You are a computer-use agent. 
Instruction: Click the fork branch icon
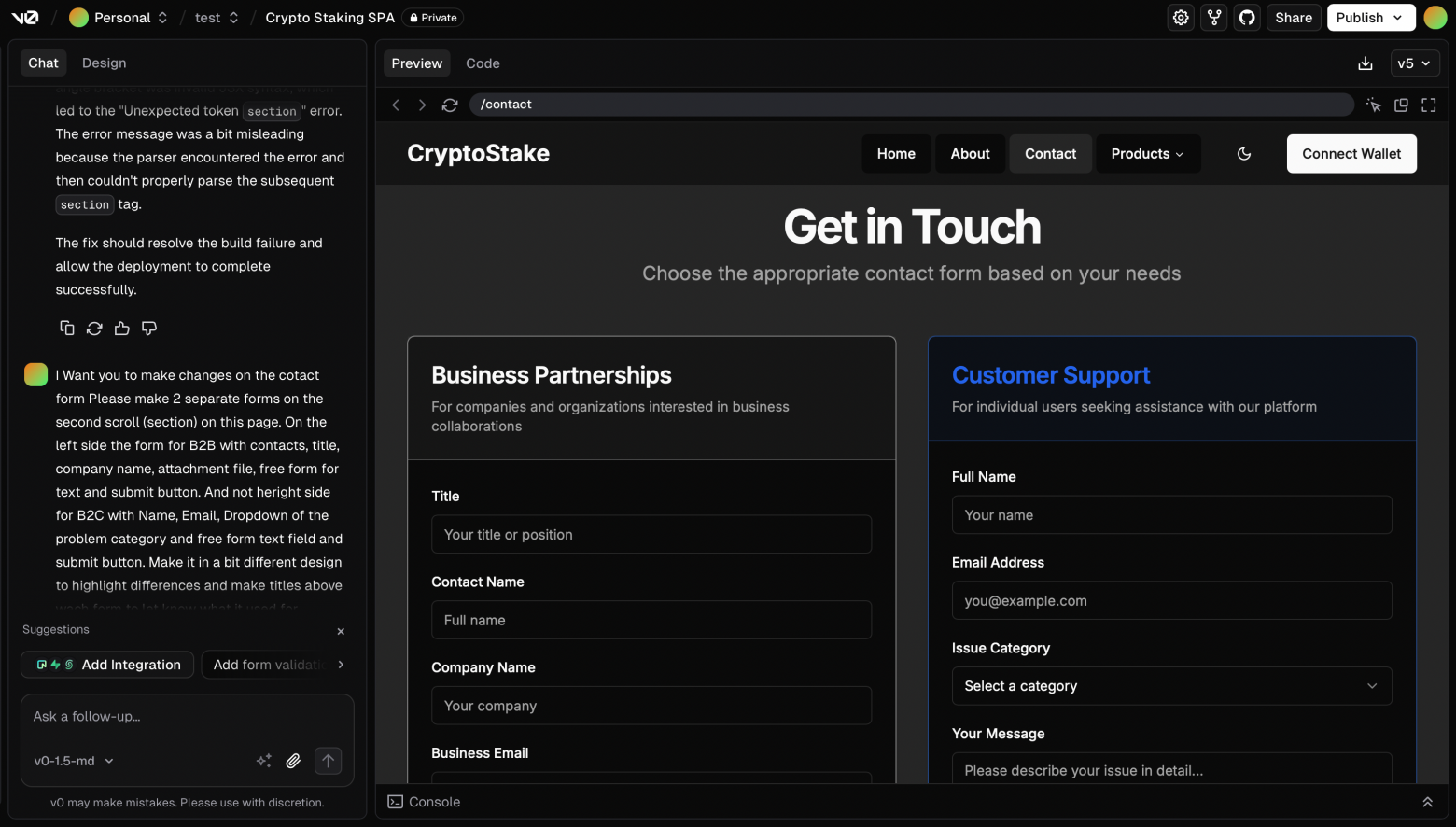pyautogui.click(x=1213, y=18)
